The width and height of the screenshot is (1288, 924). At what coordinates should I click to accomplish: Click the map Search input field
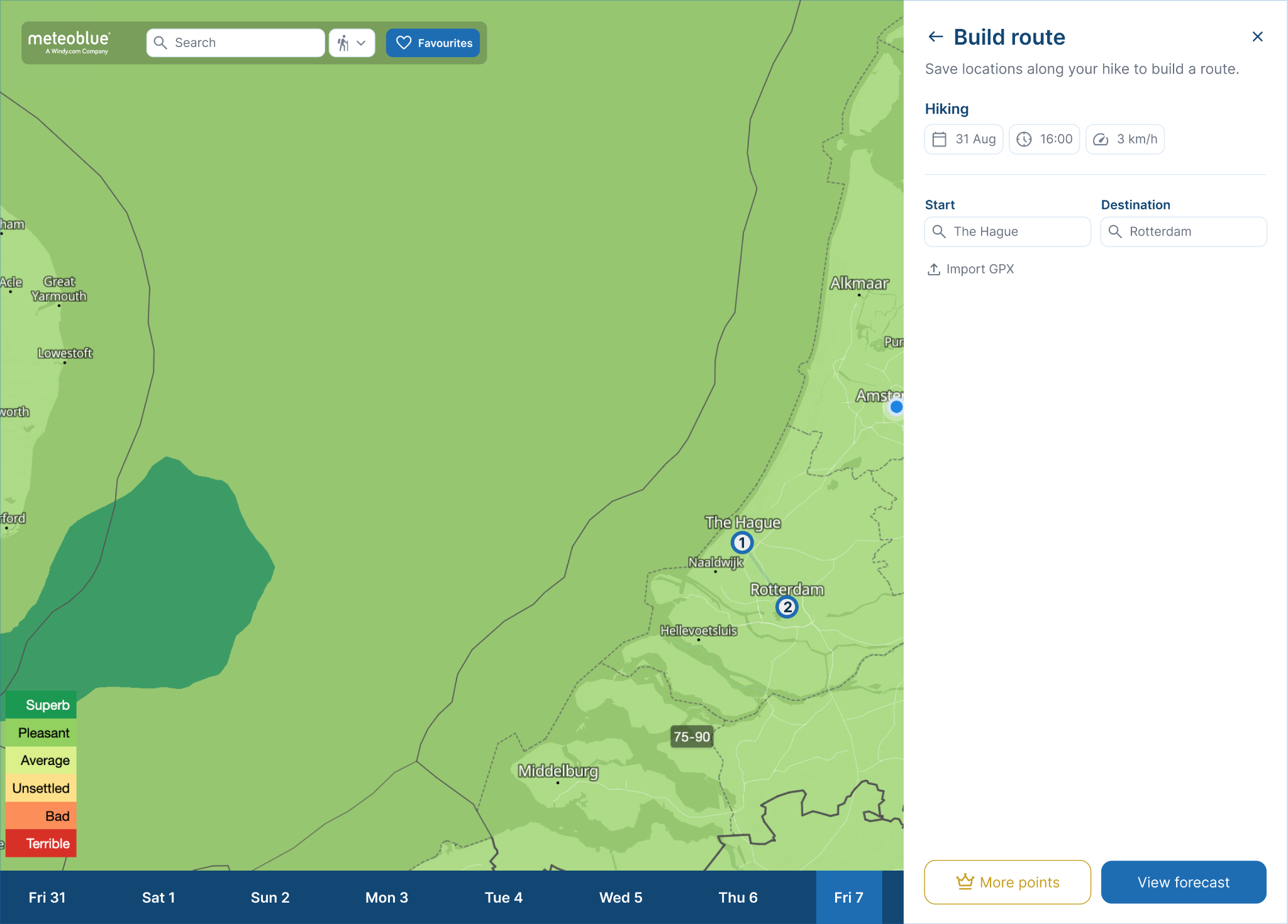pyautogui.click(x=236, y=43)
